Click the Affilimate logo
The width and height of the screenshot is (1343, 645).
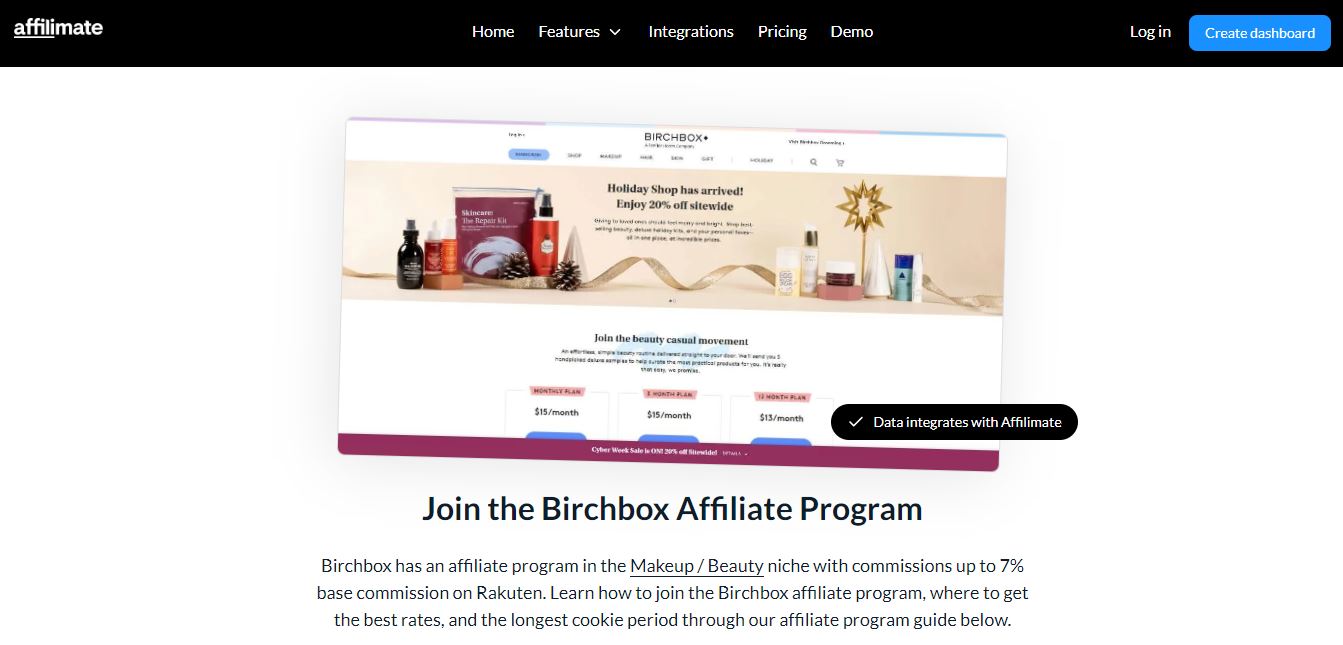click(x=58, y=28)
